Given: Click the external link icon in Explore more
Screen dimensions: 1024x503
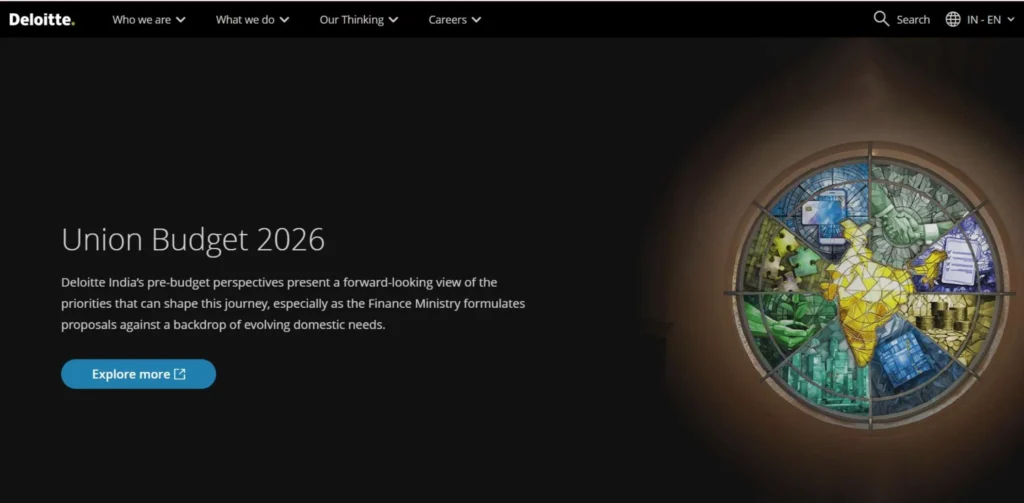Looking at the screenshot, I should [x=180, y=374].
